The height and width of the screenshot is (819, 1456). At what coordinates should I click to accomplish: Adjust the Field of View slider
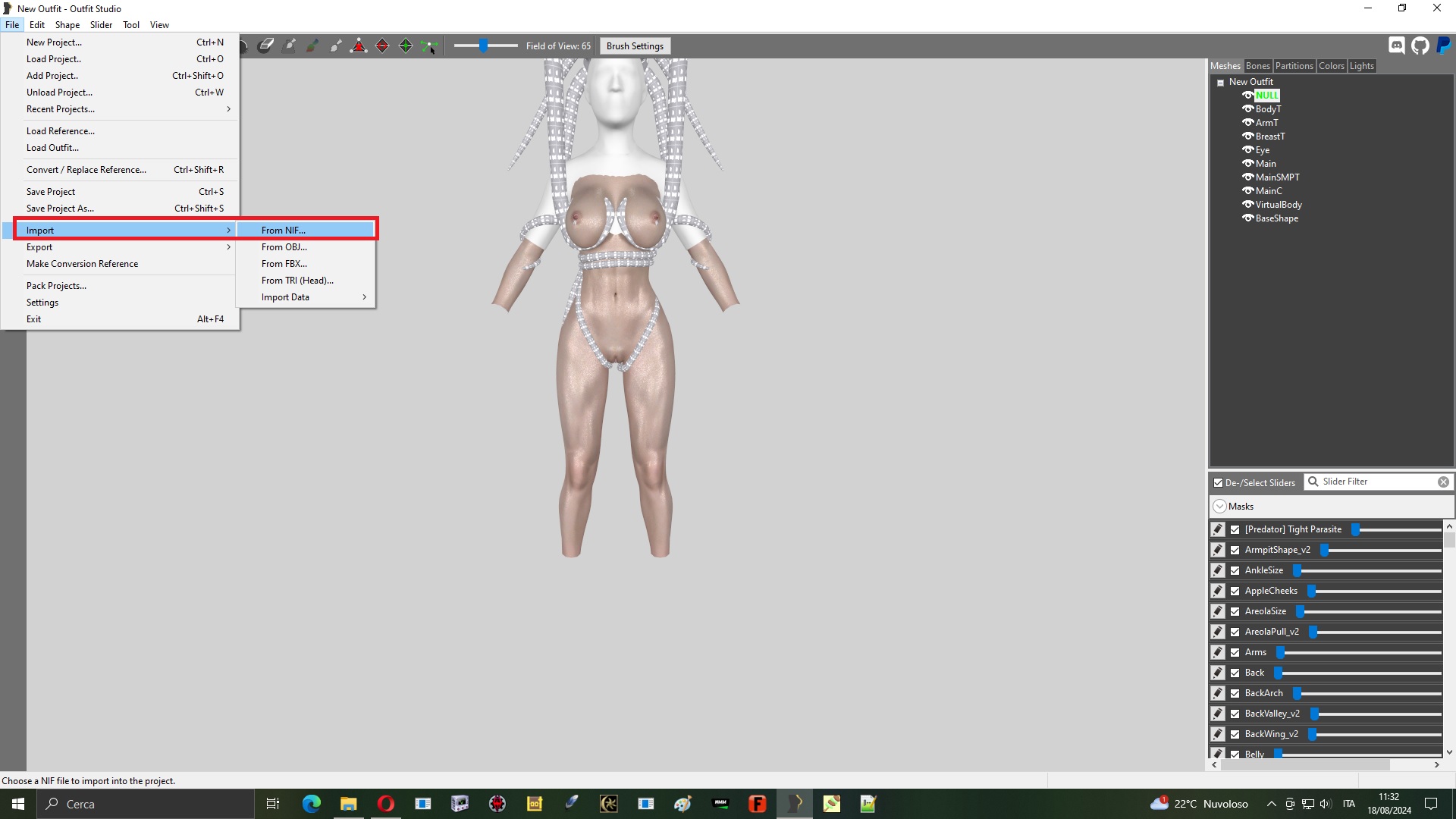(x=485, y=46)
